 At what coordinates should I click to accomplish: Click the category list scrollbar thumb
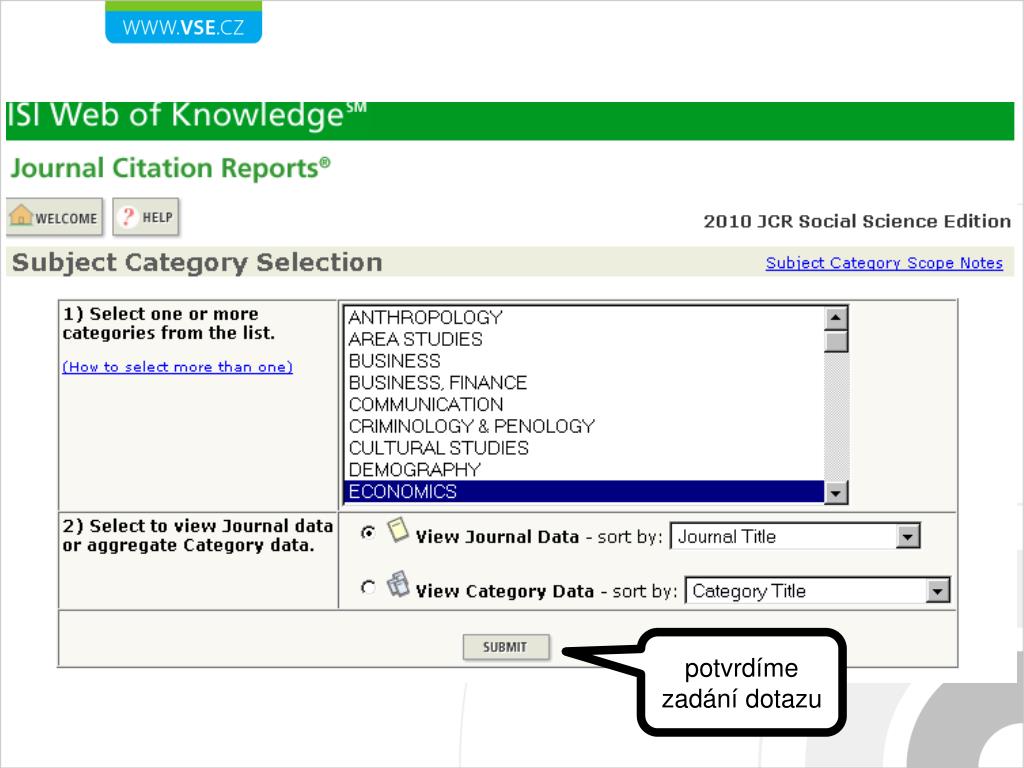tap(836, 341)
